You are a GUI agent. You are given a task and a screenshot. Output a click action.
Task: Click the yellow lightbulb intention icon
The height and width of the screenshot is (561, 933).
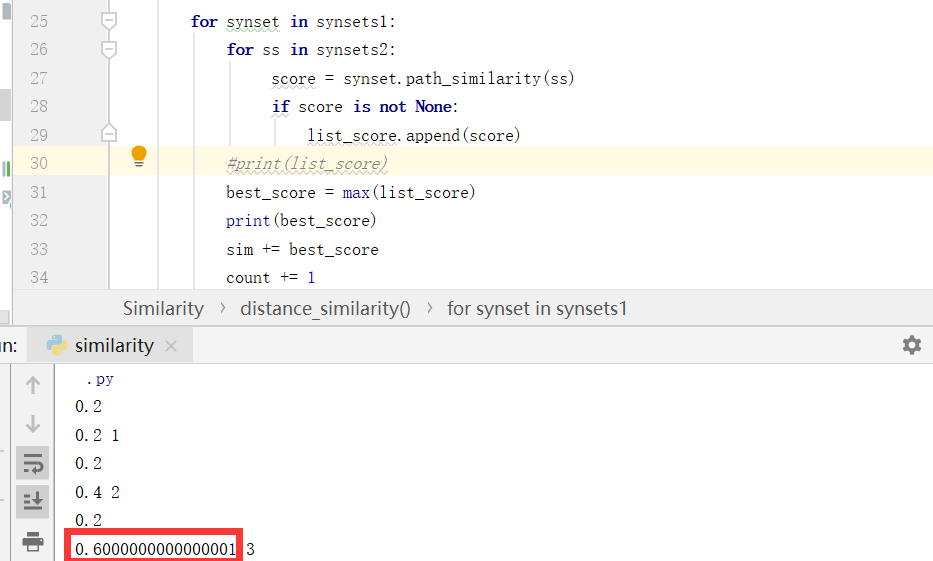point(139,156)
